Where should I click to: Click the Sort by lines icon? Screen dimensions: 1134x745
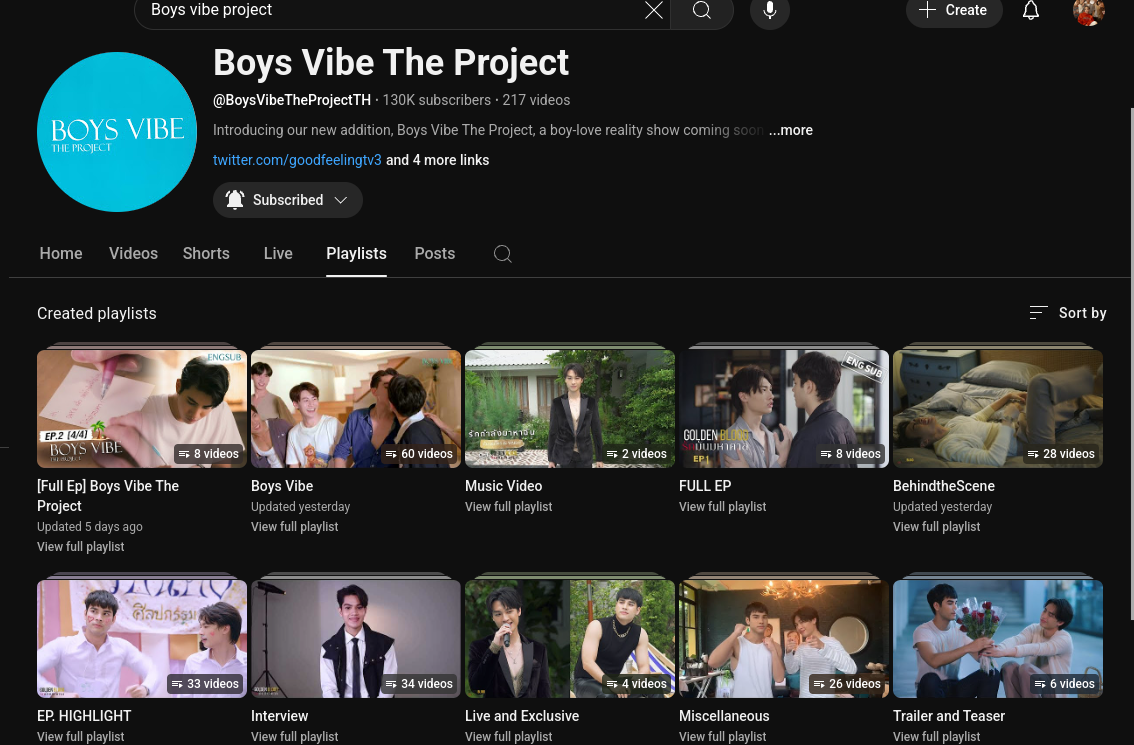pyautogui.click(x=1039, y=312)
